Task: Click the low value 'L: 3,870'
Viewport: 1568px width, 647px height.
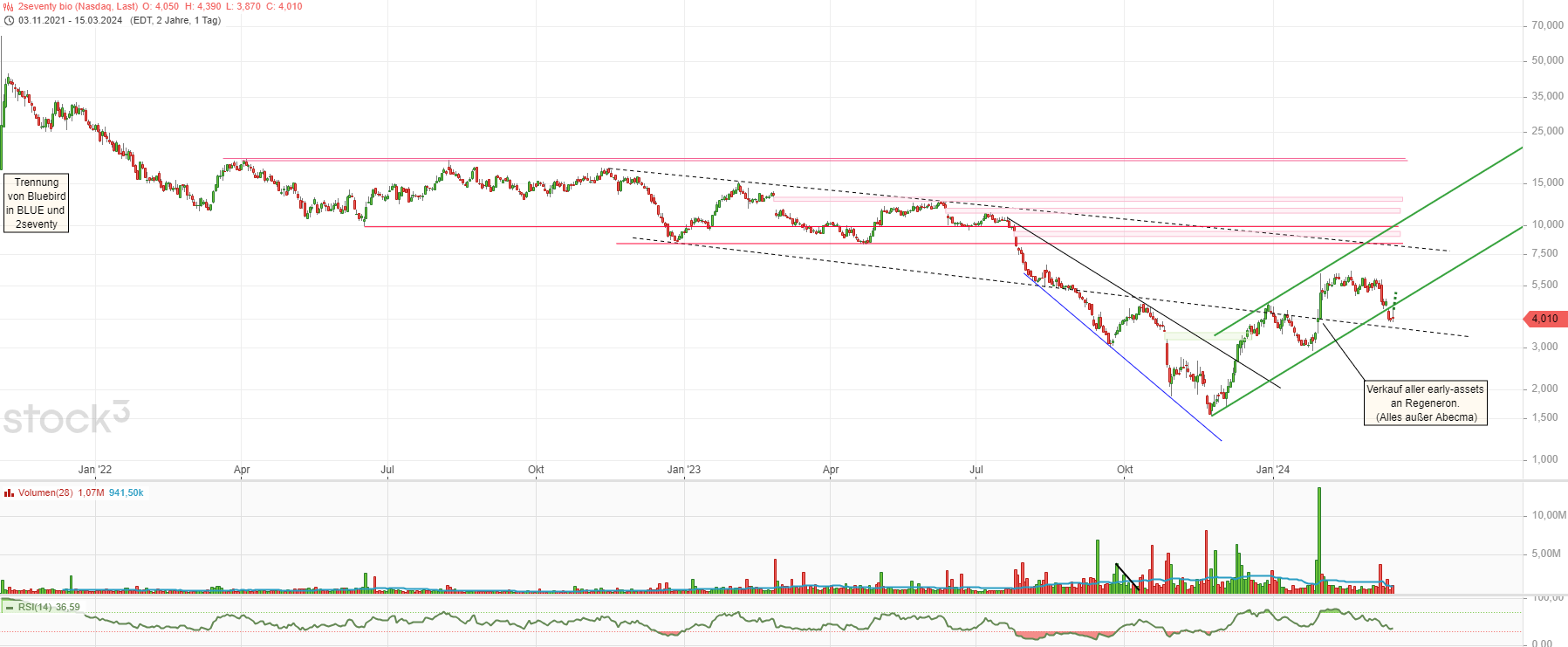Action: [x=243, y=6]
